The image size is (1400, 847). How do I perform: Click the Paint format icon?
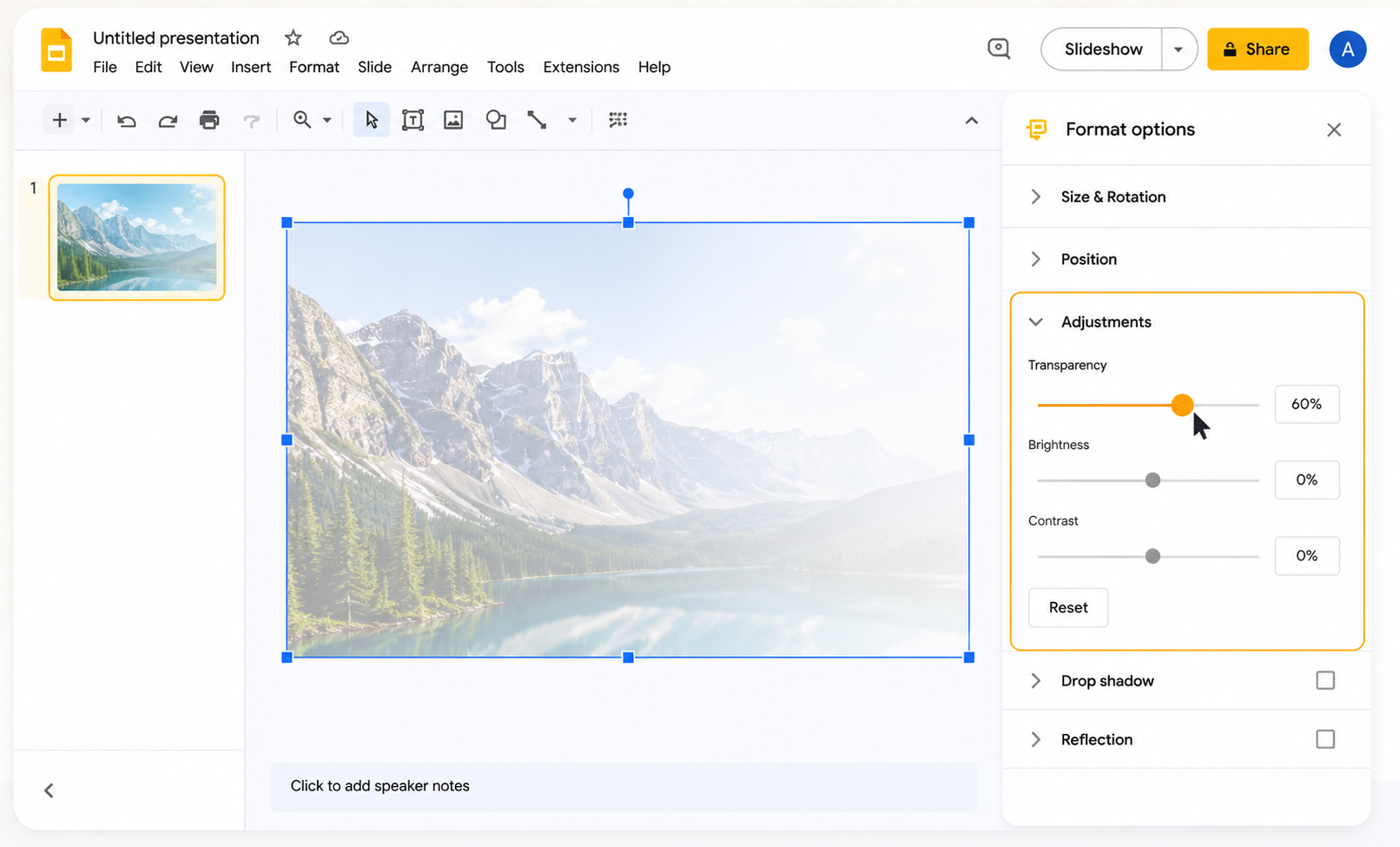click(251, 120)
